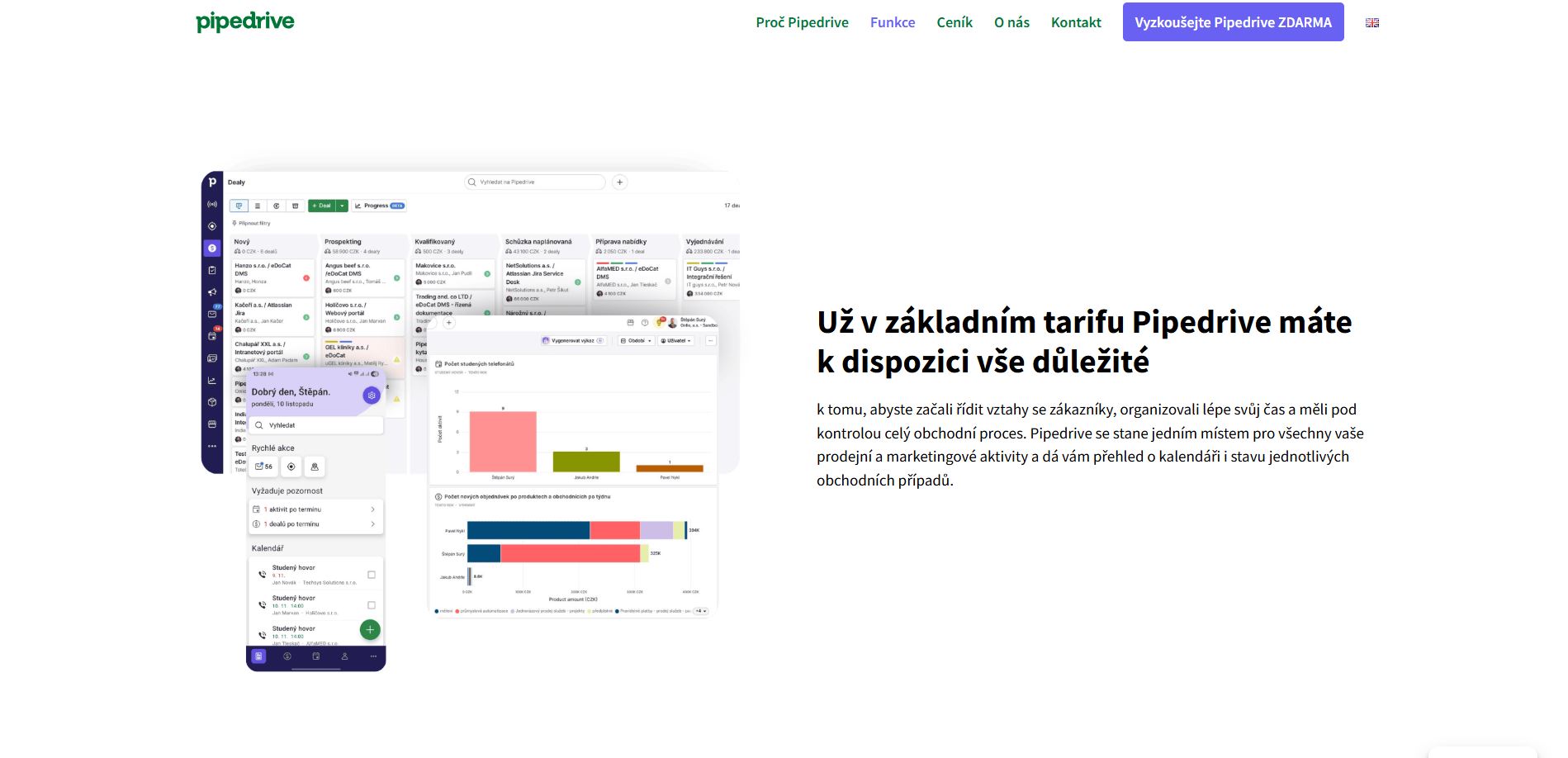Expand the "+4" legend dropdown below chart
1568x758 pixels.
[700, 611]
